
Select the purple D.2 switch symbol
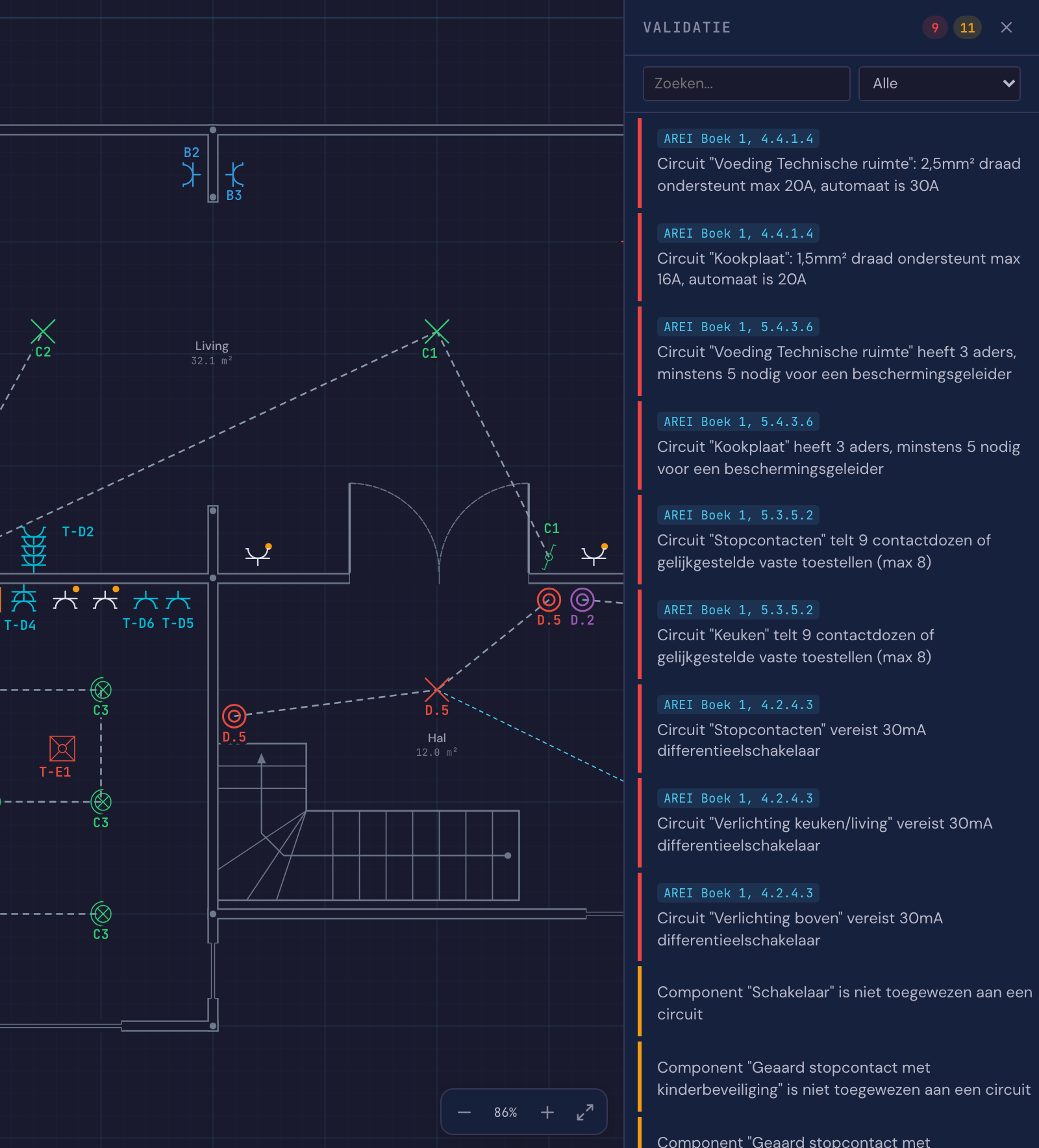(582, 600)
